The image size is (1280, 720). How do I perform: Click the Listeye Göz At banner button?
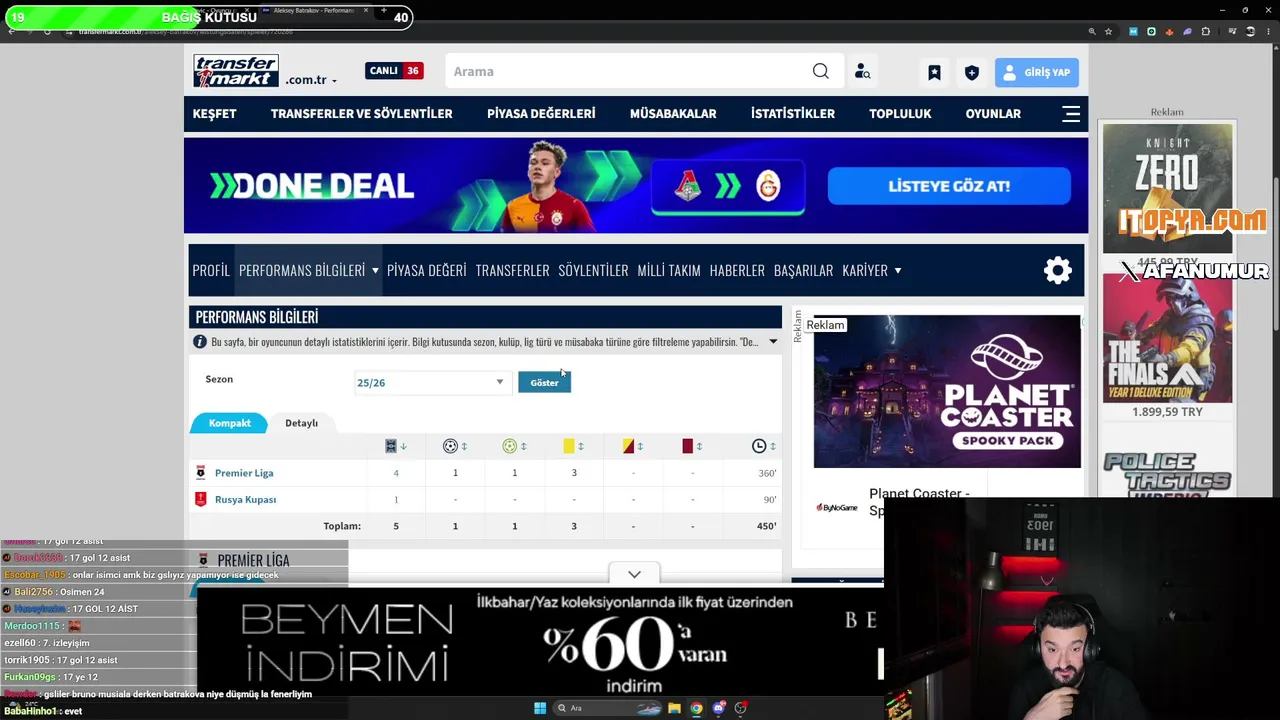click(949, 186)
